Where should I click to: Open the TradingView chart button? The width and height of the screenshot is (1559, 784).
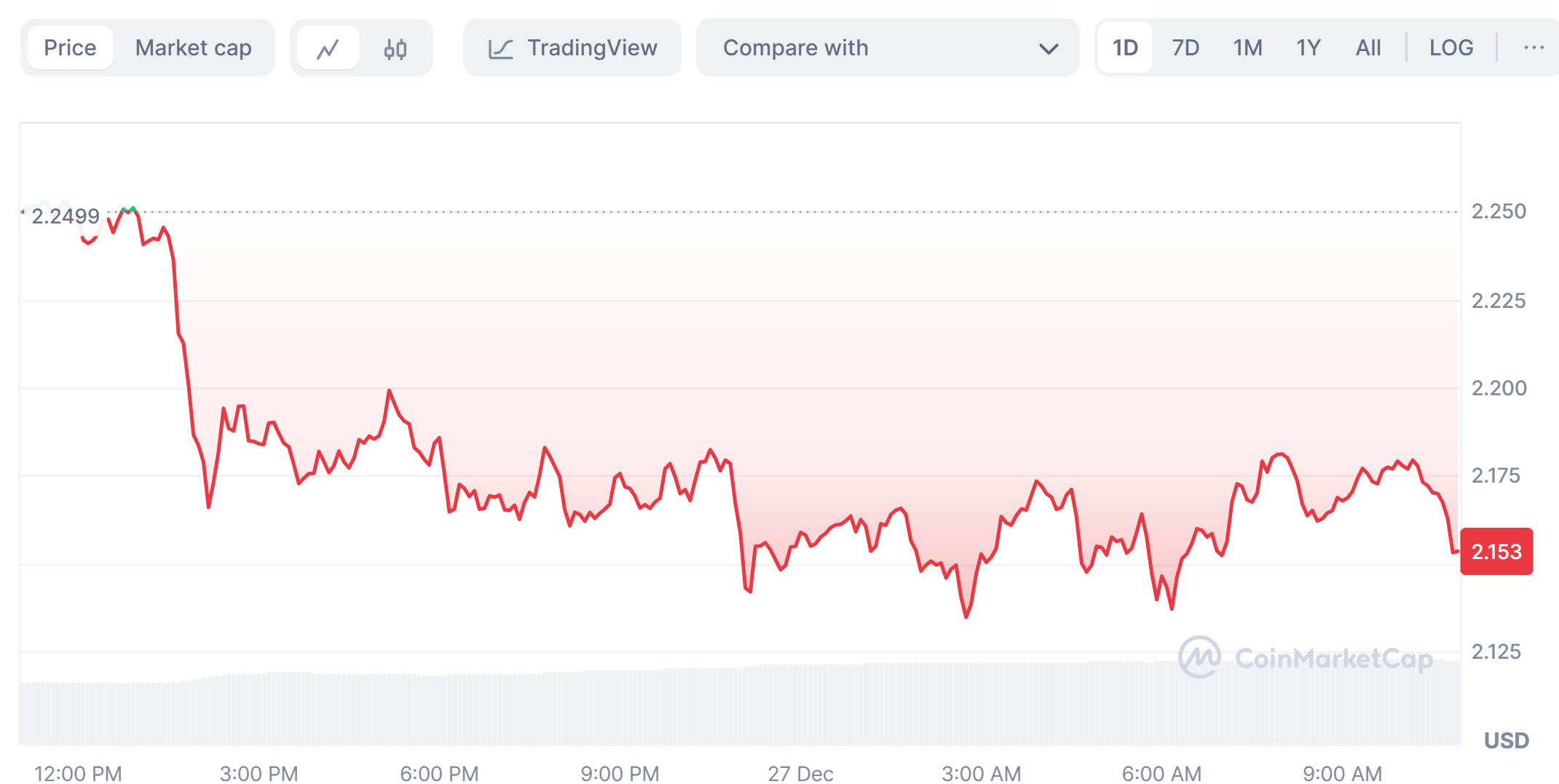click(x=572, y=48)
